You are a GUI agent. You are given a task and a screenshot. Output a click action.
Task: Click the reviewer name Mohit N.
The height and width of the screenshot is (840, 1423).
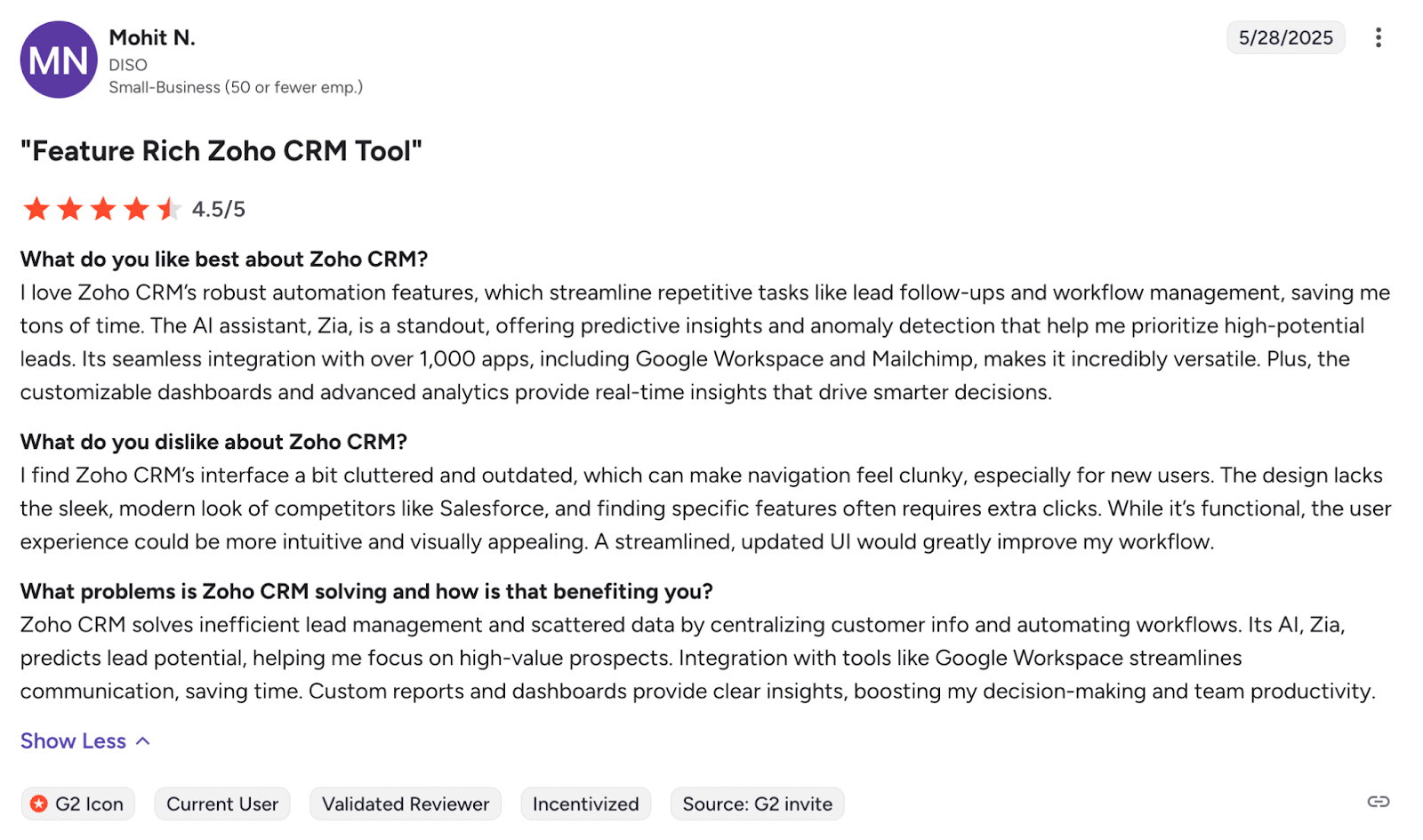pyautogui.click(x=151, y=37)
